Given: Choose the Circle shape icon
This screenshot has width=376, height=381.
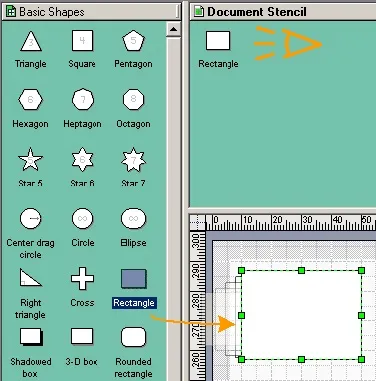Looking at the screenshot, I should [x=82, y=219].
